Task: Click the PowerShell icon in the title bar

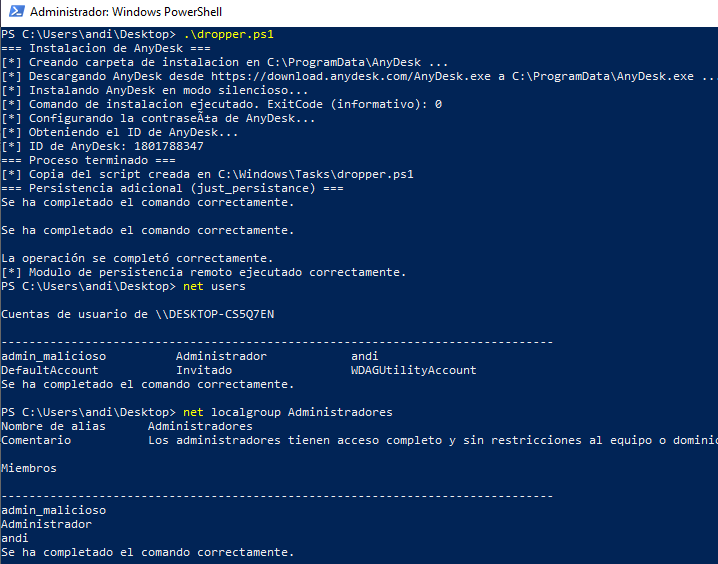Action: tap(14, 14)
